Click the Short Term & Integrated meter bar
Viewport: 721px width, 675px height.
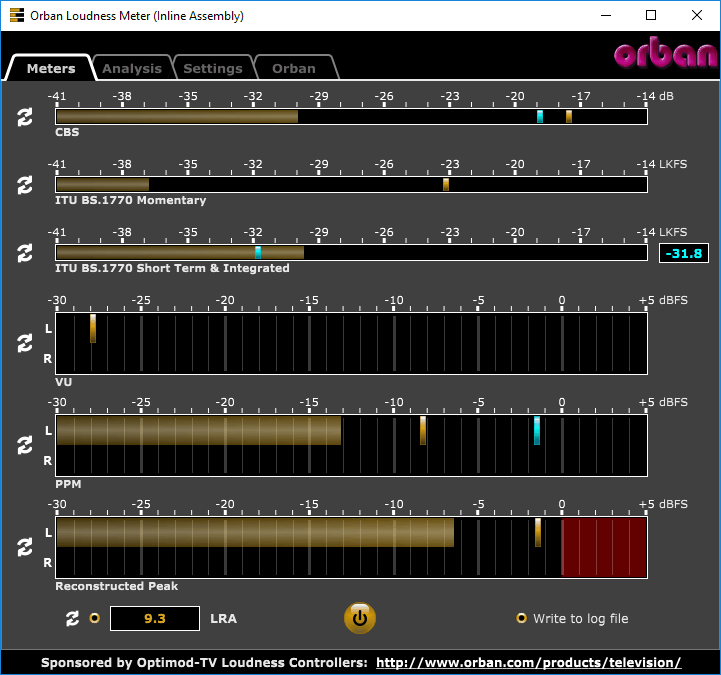[x=351, y=252]
